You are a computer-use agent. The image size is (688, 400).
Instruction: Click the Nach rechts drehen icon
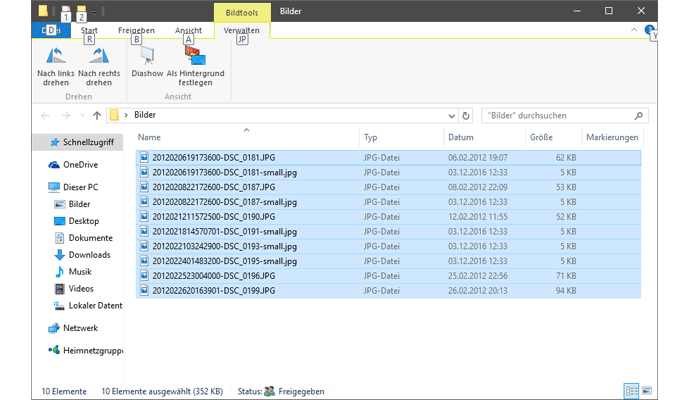pos(98,56)
